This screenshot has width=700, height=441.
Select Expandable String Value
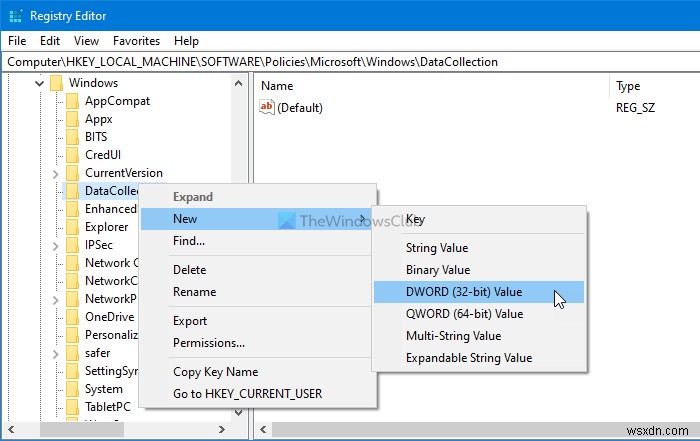pos(479,358)
